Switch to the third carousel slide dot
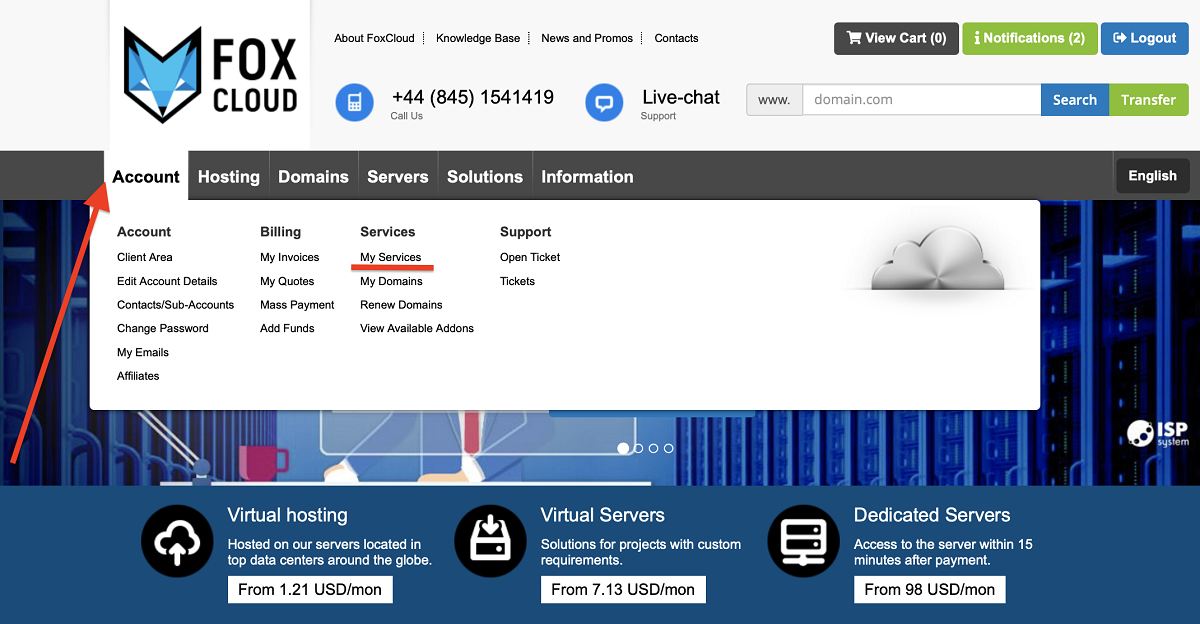 pos(653,448)
